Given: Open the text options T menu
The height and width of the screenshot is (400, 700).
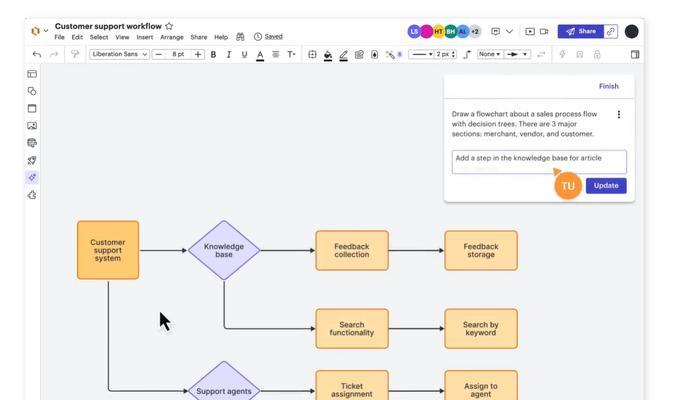Looking at the screenshot, I should pyautogui.click(x=291, y=54).
